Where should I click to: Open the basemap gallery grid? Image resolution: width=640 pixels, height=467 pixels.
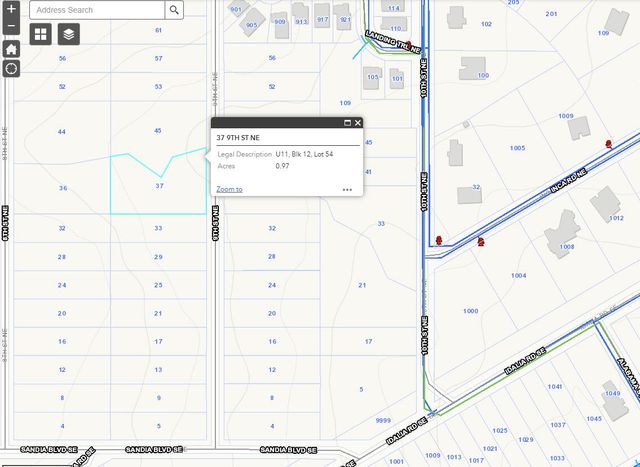[41, 35]
